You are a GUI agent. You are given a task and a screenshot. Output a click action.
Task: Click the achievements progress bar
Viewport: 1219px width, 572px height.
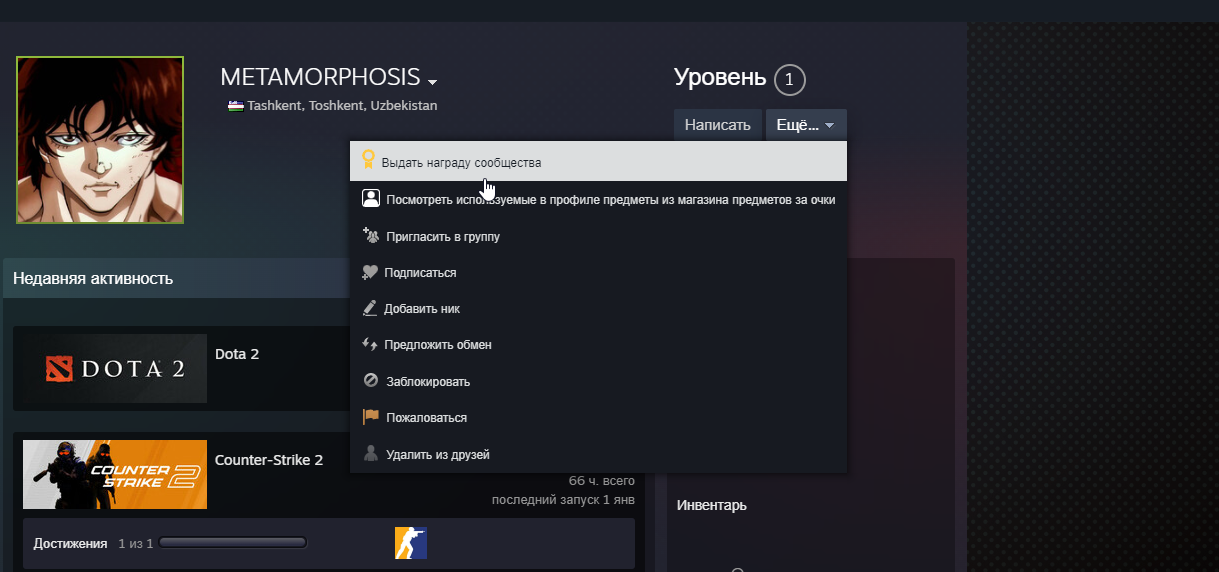point(232,543)
